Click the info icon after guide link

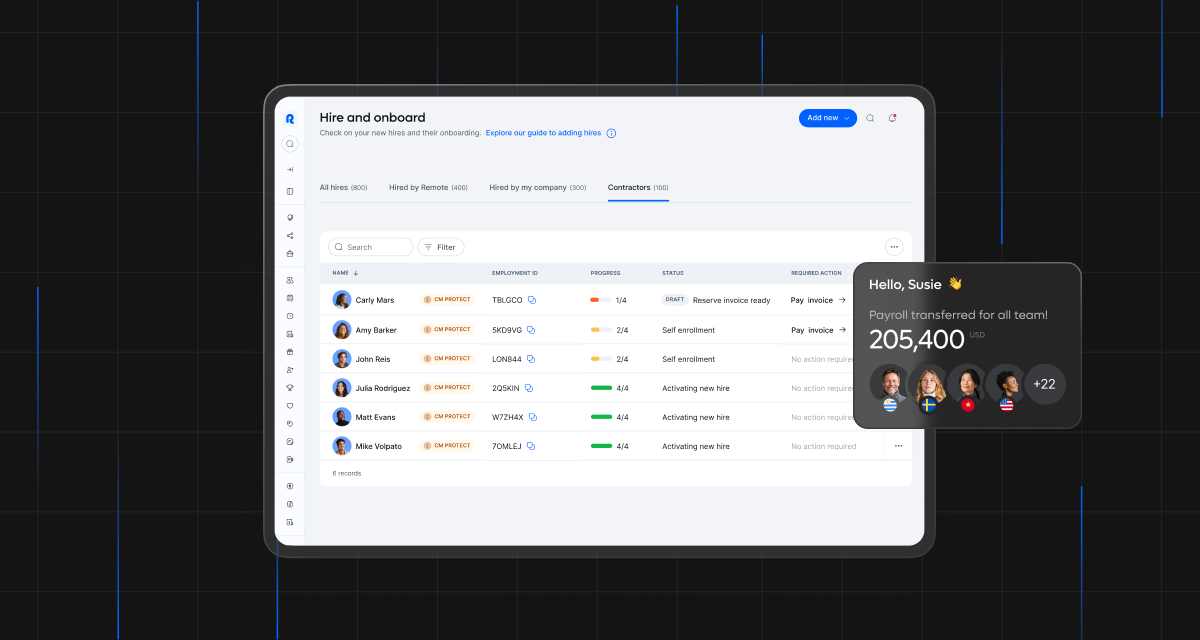[611, 133]
